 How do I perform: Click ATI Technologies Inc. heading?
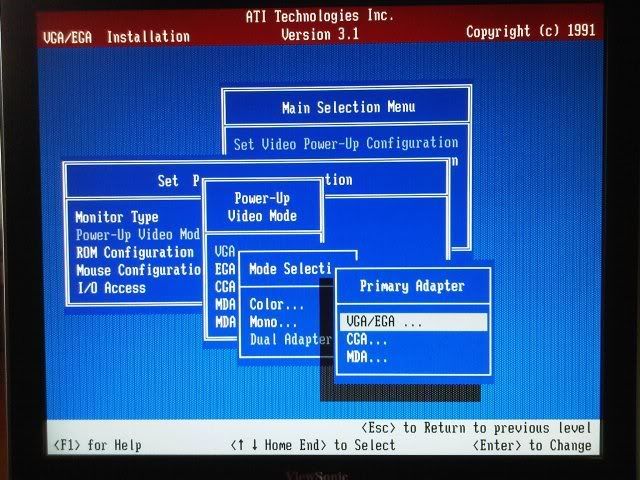(x=320, y=16)
